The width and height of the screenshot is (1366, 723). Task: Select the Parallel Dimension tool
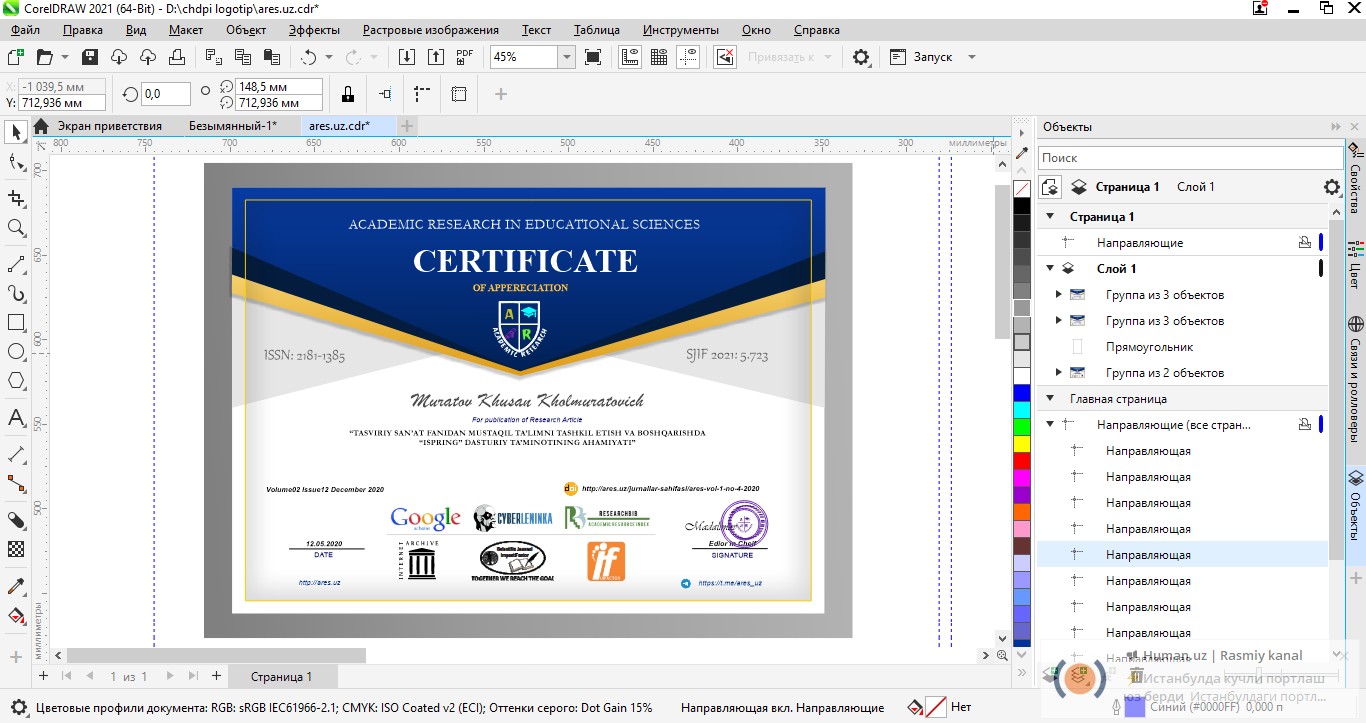click(x=16, y=454)
